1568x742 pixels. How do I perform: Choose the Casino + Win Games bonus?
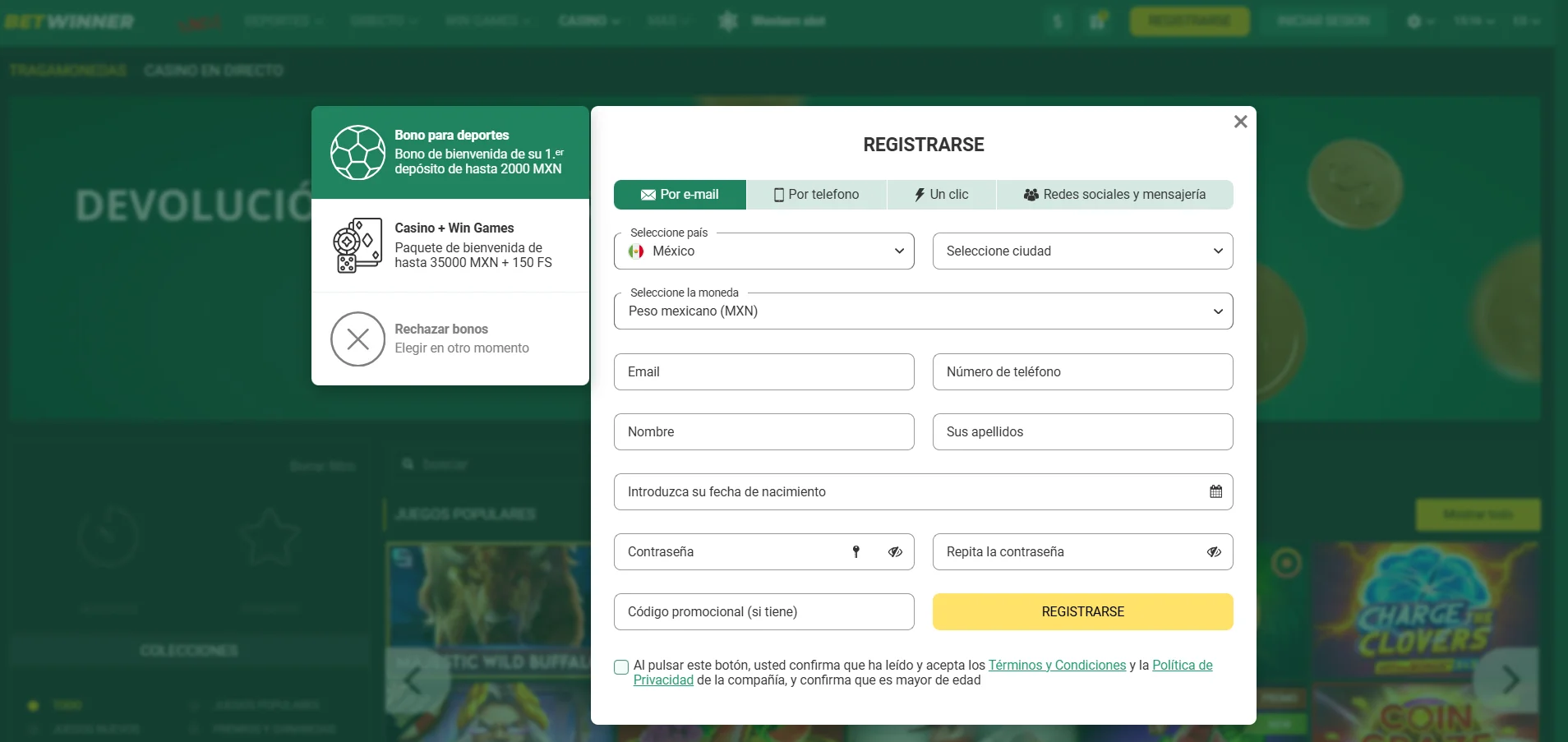(450, 245)
